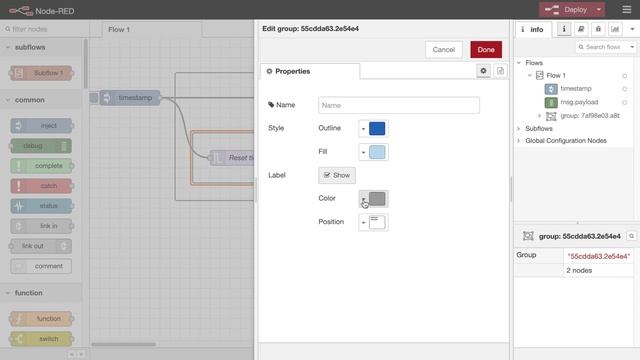Focus the Name input field
The height and width of the screenshot is (360, 640).
(399, 105)
